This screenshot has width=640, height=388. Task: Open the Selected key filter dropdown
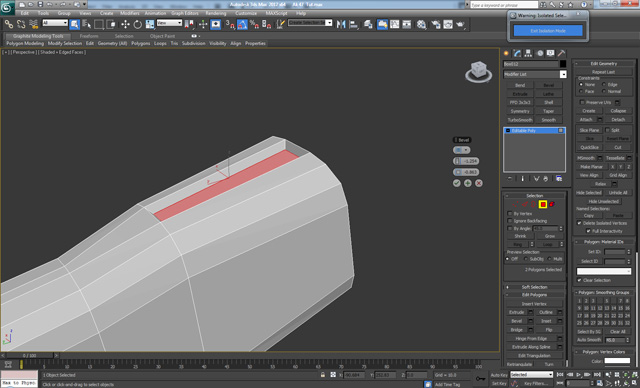click(531, 375)
